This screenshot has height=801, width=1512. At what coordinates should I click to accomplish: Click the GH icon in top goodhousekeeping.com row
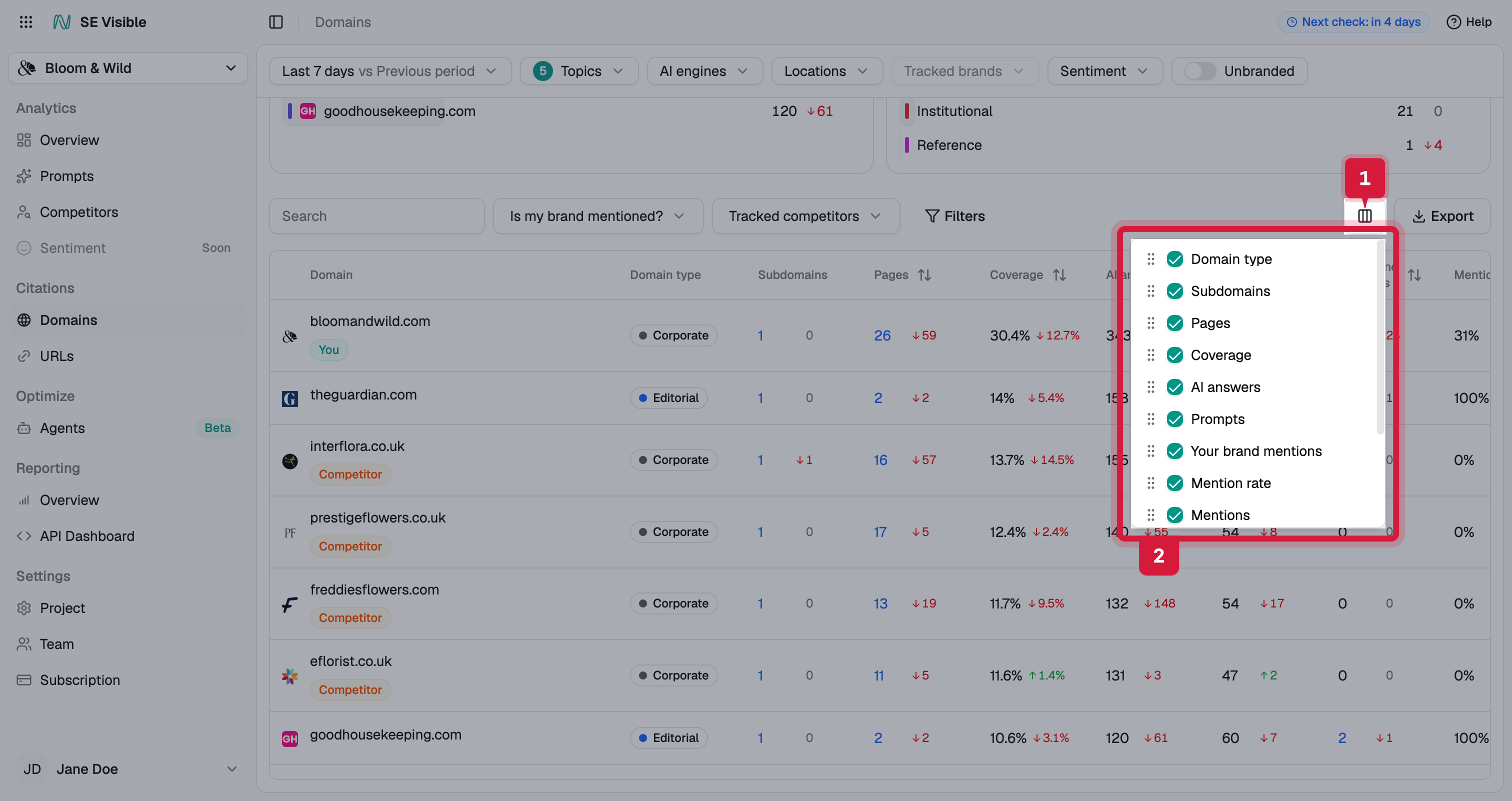[x=307, y=111]
